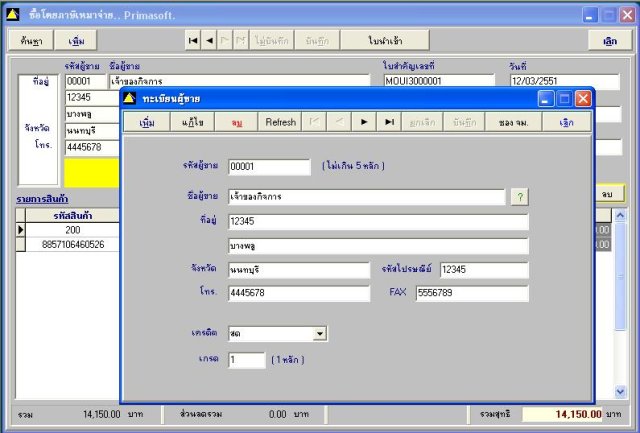
Task: Jump to last record in supplier dialog
Action: click(x=389, y=122)
